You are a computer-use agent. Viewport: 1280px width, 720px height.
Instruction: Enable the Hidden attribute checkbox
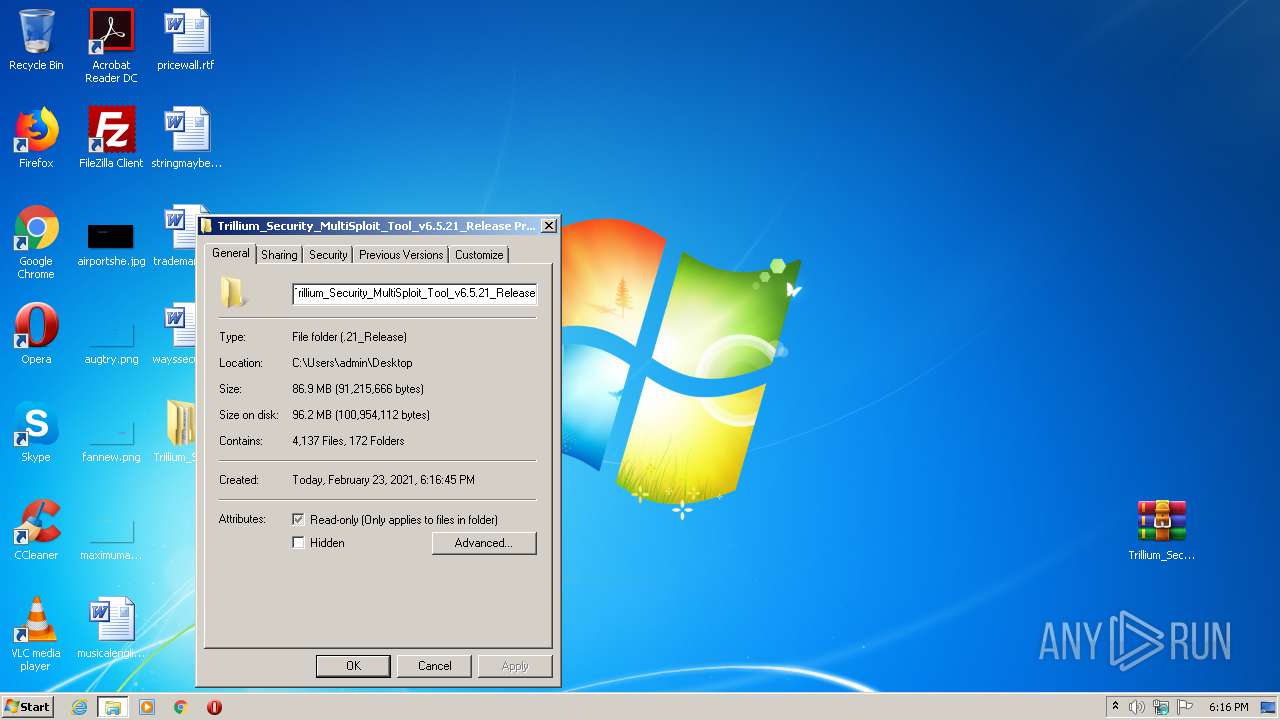[x=298, y=543]
